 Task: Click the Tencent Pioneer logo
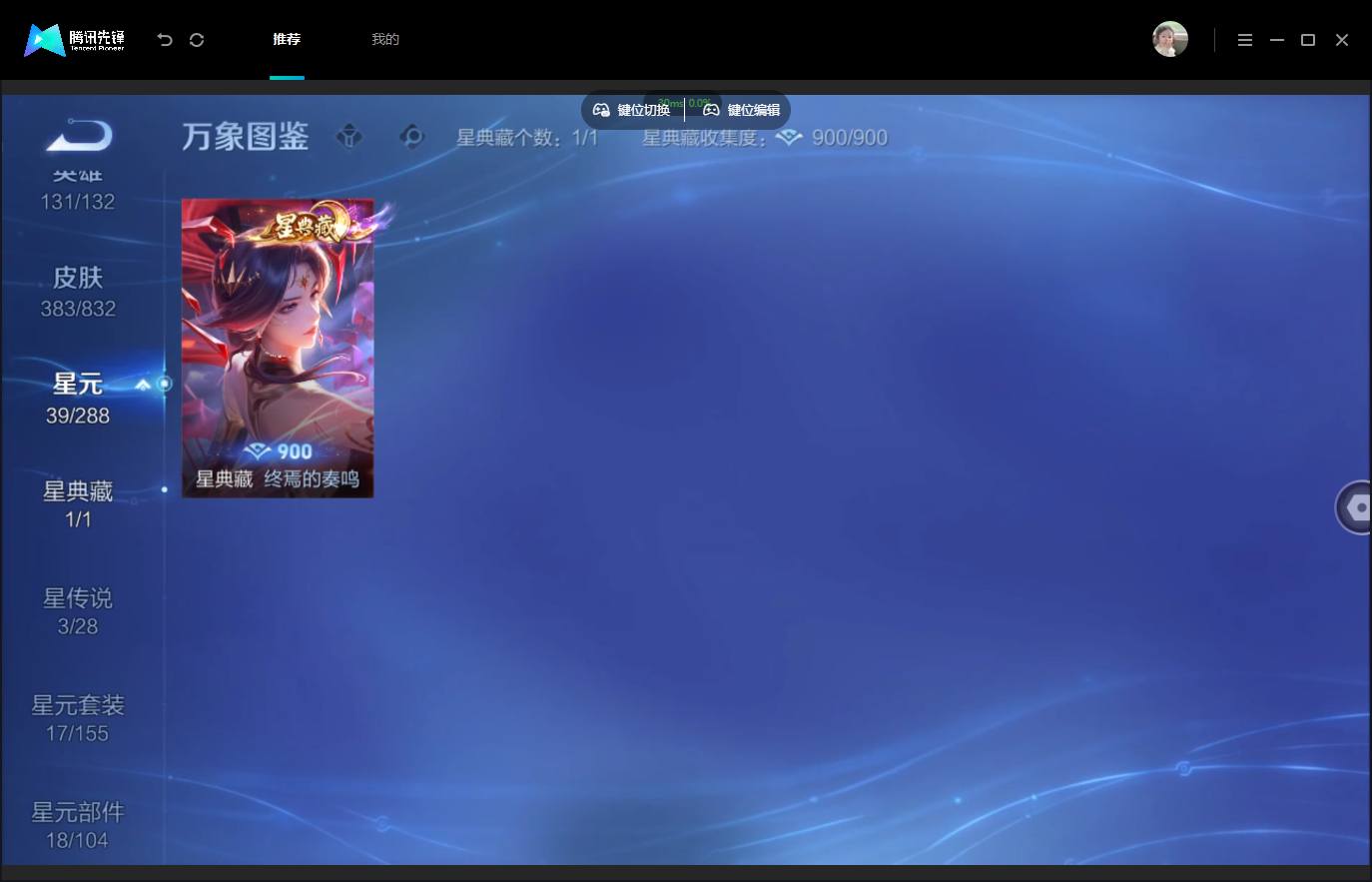[75, 40]
